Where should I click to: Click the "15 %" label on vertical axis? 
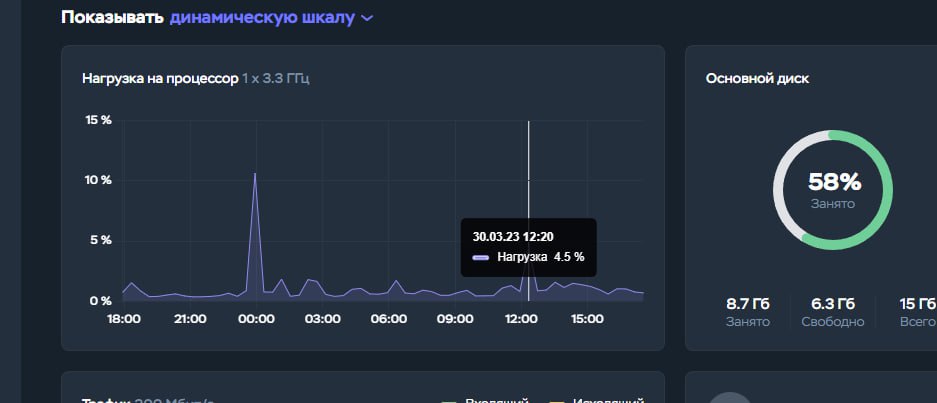98,121
